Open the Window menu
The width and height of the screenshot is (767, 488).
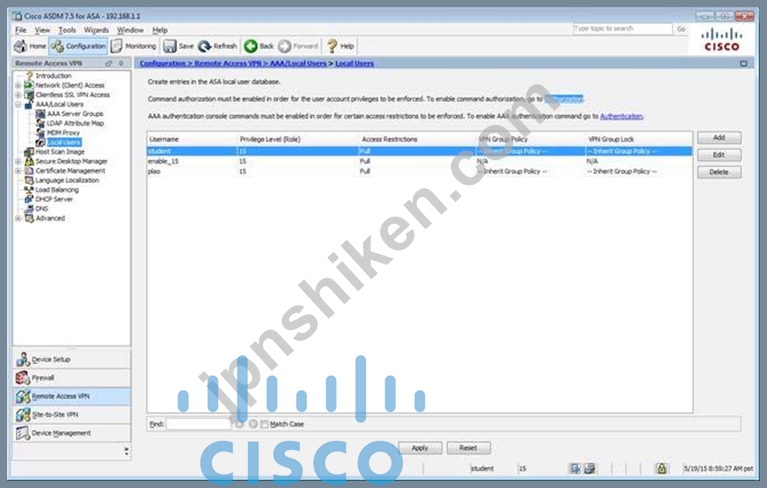click(x=130, y=30)
